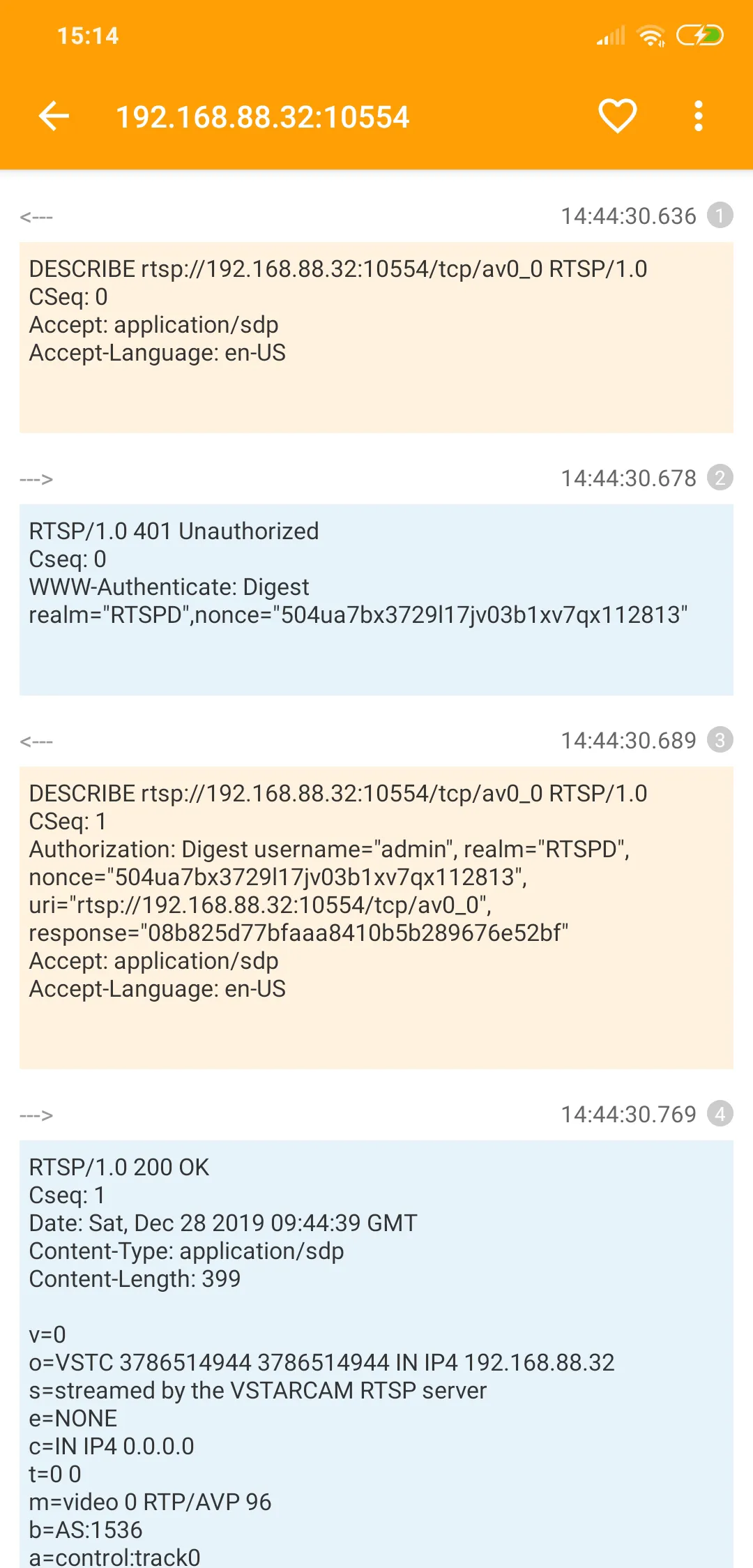
Task: Tap the battery charging status icon
Action: point(700,35)
